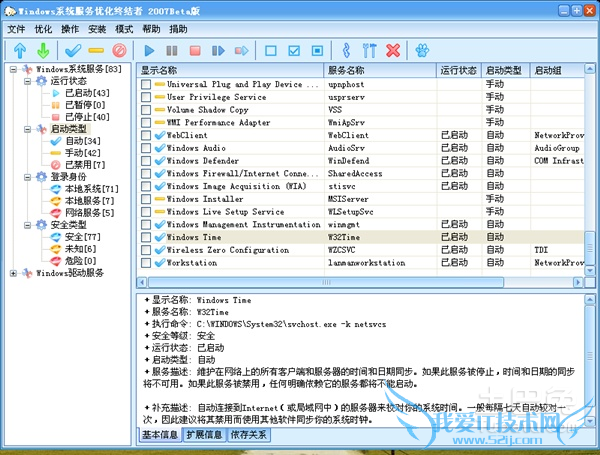Switch to the 依存关系 tab

point(249,435)
